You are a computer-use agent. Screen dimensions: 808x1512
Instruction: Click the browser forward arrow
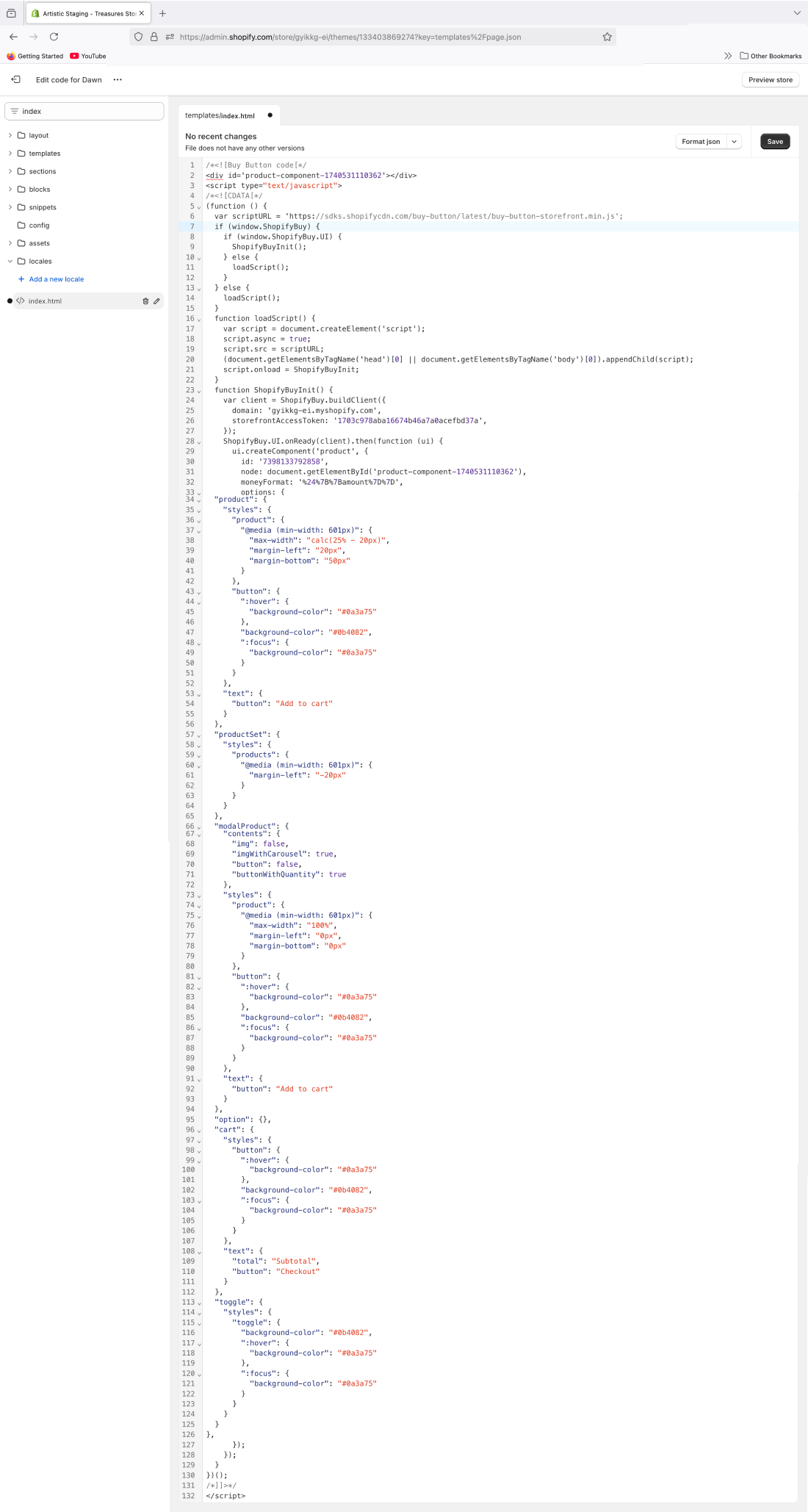click(x=33, y=37)
